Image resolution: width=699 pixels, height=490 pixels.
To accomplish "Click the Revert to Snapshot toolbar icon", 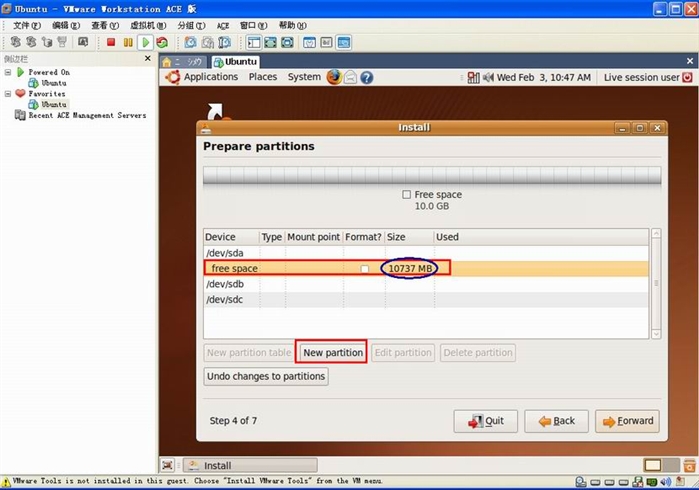I will pos(208,42).
